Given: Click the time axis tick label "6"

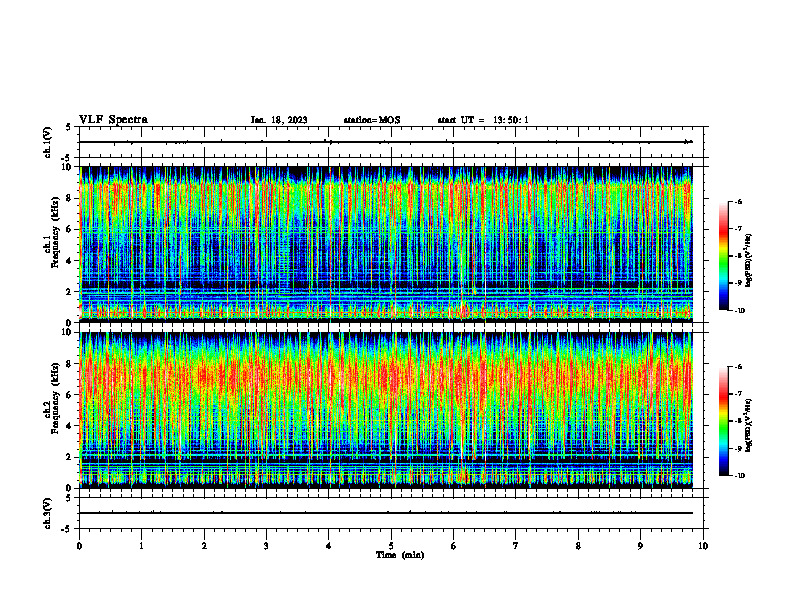Looking at the screenshot, I should (x=454, y=546).
